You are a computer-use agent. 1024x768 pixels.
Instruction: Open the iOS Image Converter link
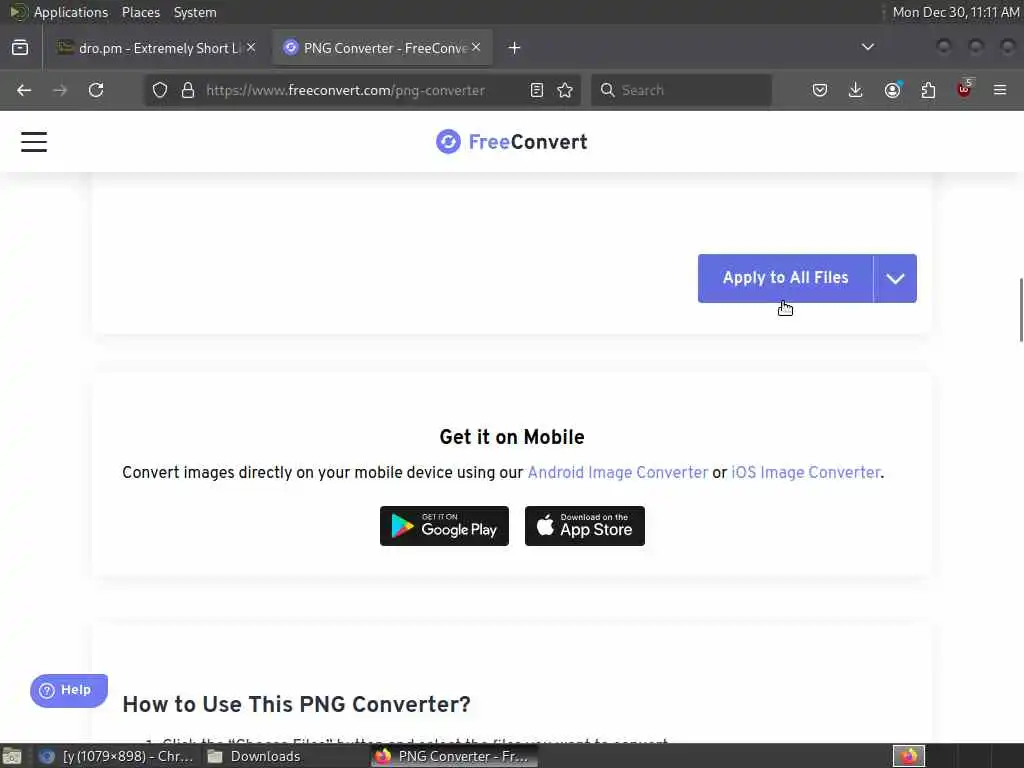(806, 473)
